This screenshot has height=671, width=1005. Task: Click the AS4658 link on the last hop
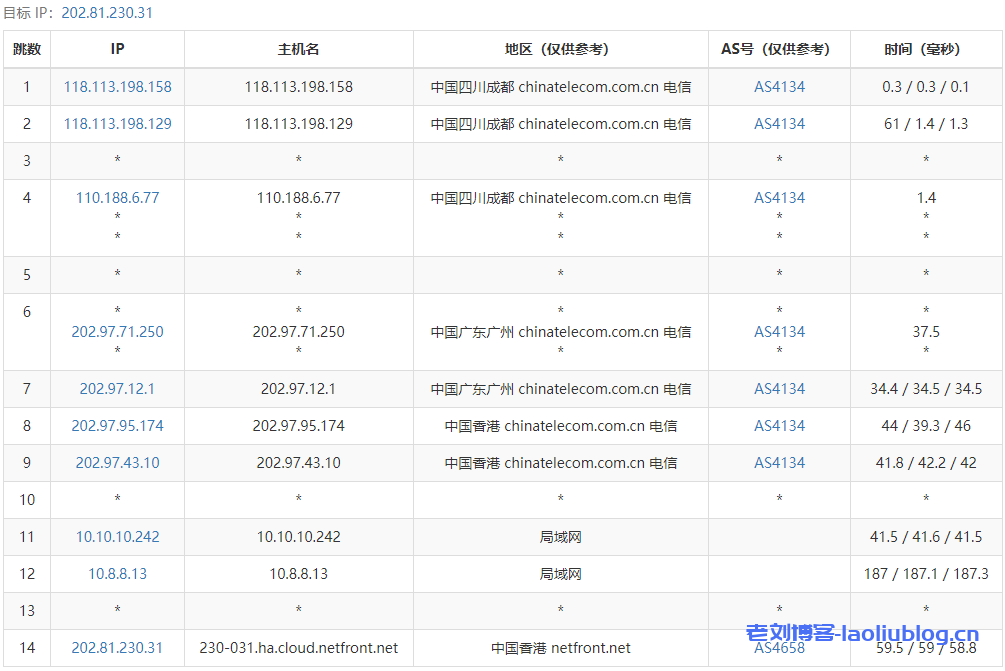click(x=779, y=648)
